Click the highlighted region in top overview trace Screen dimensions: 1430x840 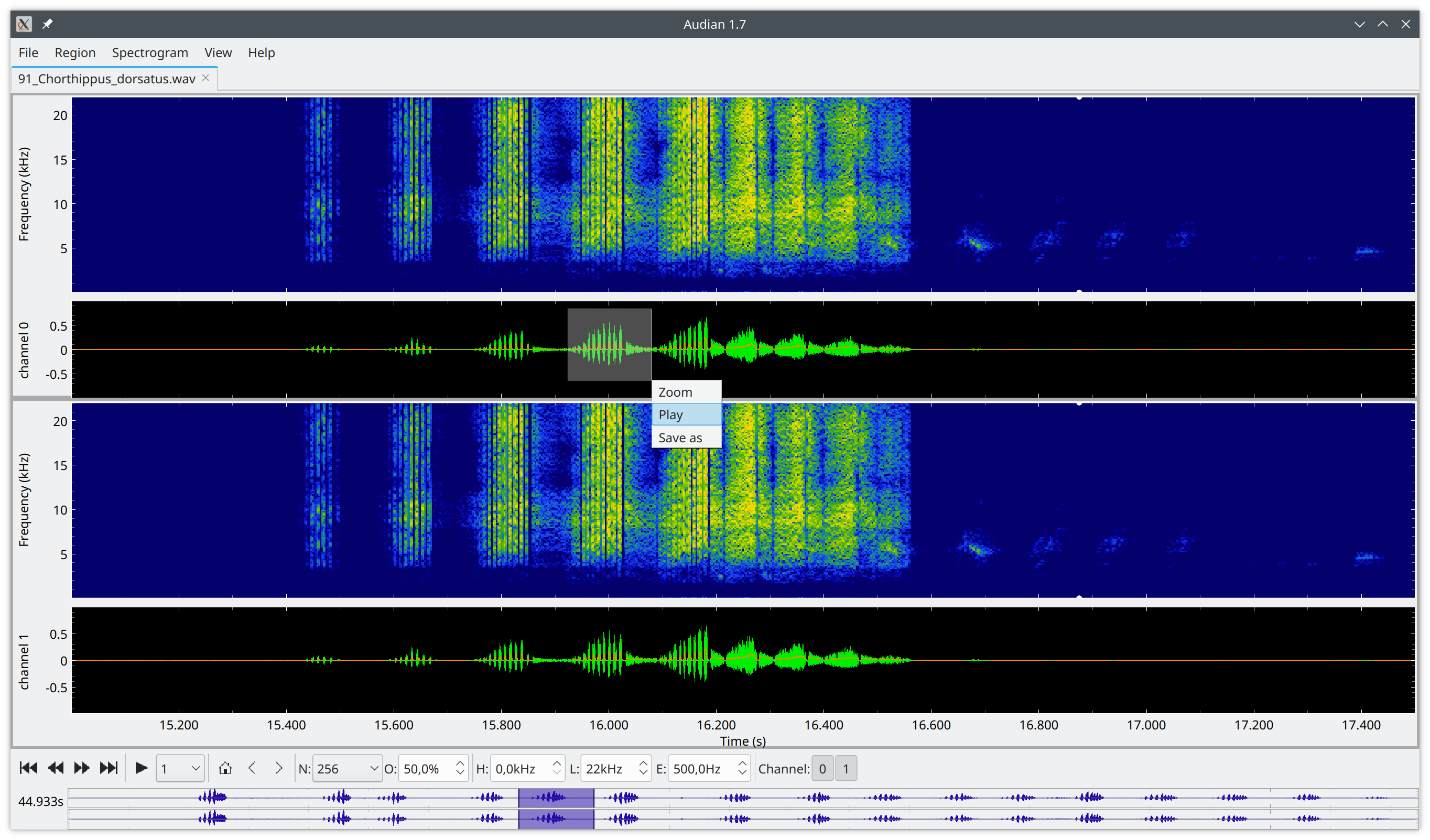point(556,798)
